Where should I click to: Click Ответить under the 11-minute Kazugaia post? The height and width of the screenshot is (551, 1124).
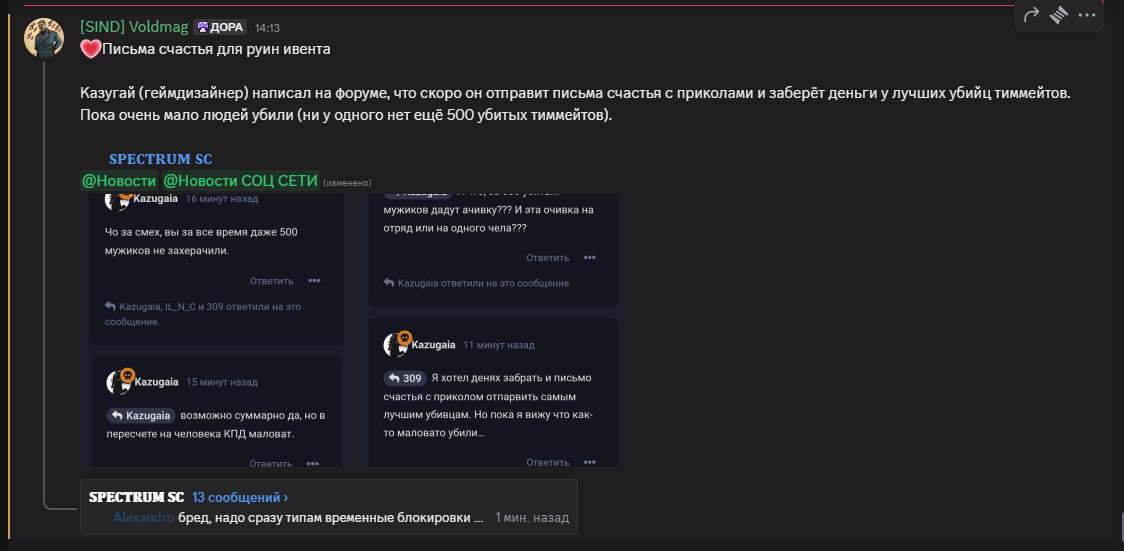click(x=548, y=462)
